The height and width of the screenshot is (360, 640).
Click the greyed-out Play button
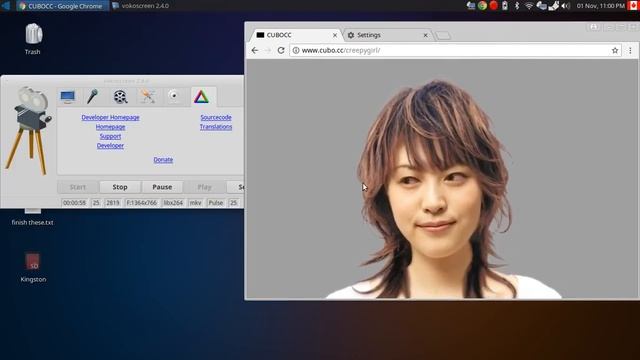point(204,187)
